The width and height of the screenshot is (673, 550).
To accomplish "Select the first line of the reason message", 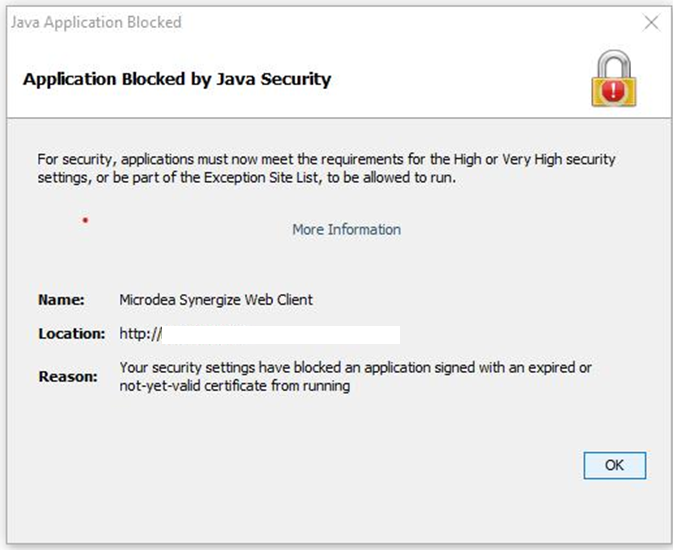I will click(355, 368).
